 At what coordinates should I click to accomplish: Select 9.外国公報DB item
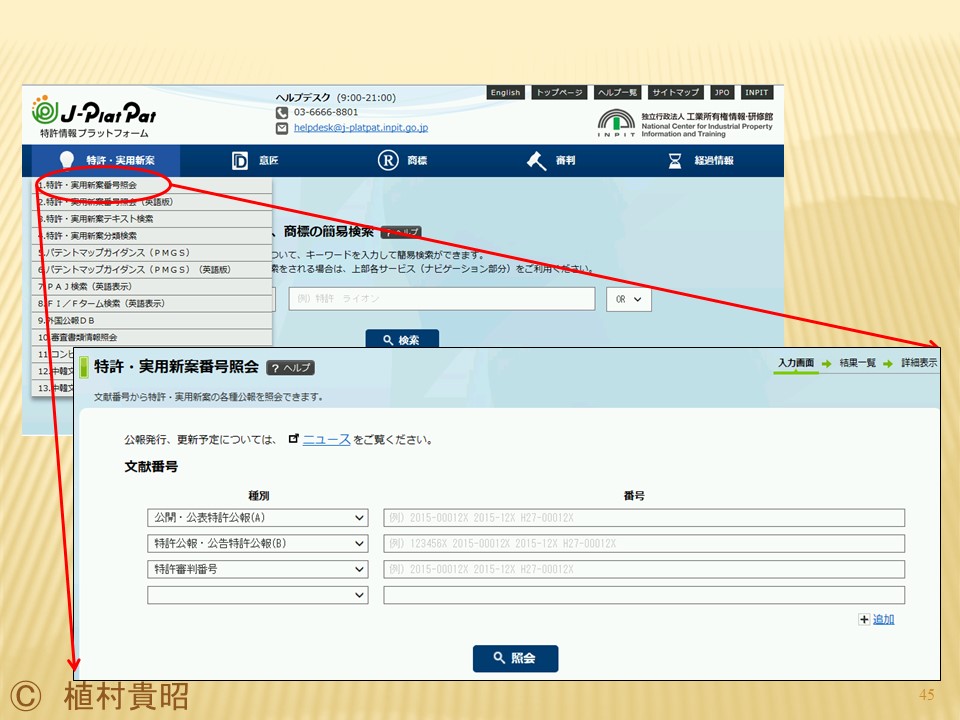pyautogui.click(x=152, y=321)
